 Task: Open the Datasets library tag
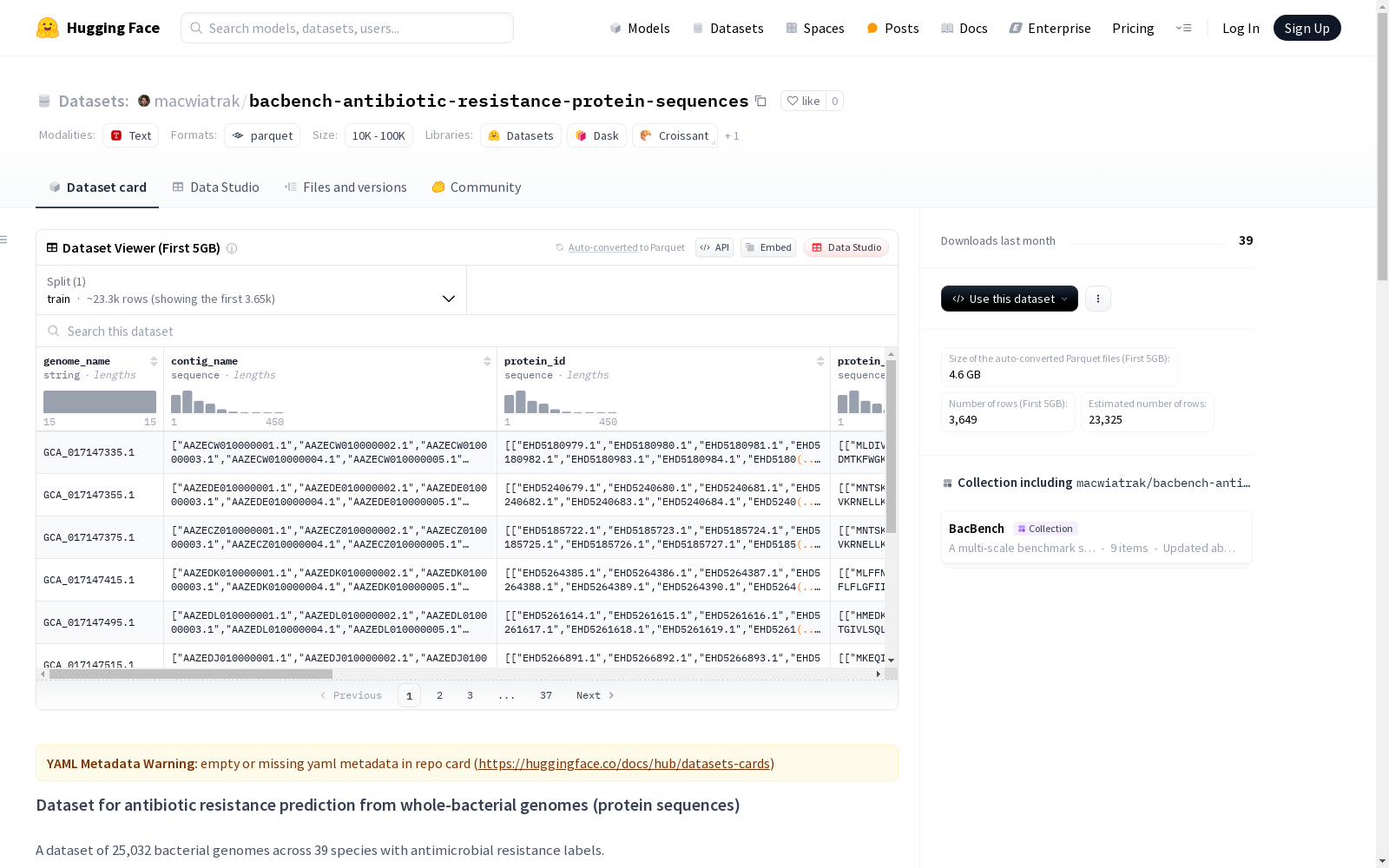tap(521, 135)
